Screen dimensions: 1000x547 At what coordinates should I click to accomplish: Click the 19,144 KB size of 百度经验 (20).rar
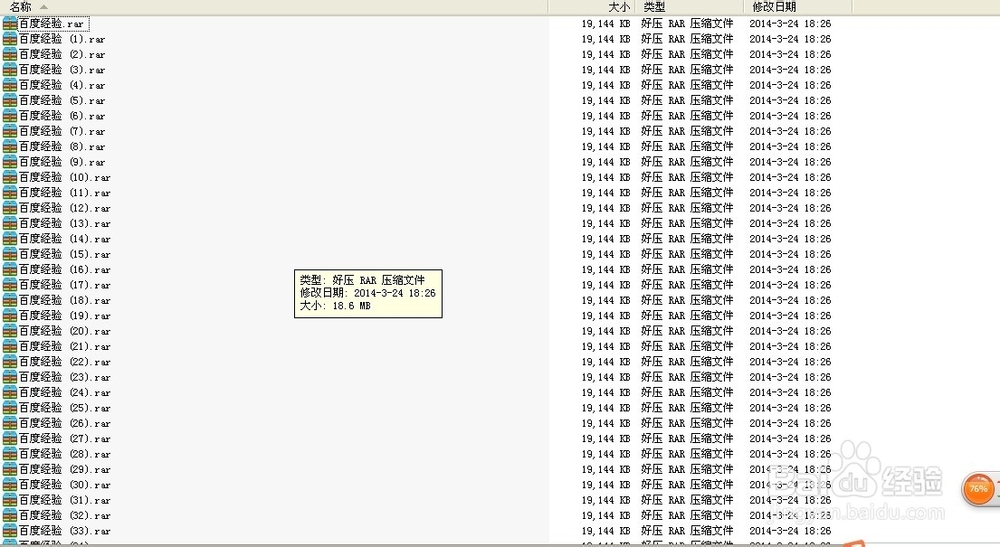point(606,332)
